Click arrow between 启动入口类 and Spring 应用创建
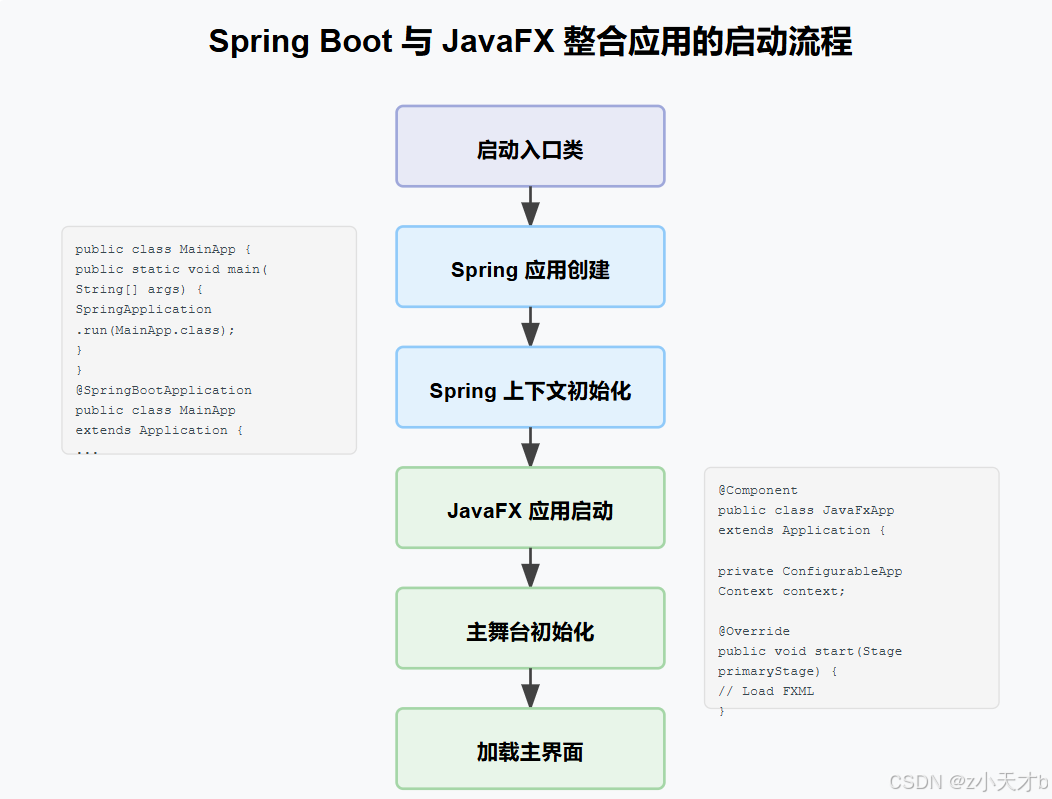Image resolution: width=1052 pixels, height=799 pixels. (x=530, y=206)
